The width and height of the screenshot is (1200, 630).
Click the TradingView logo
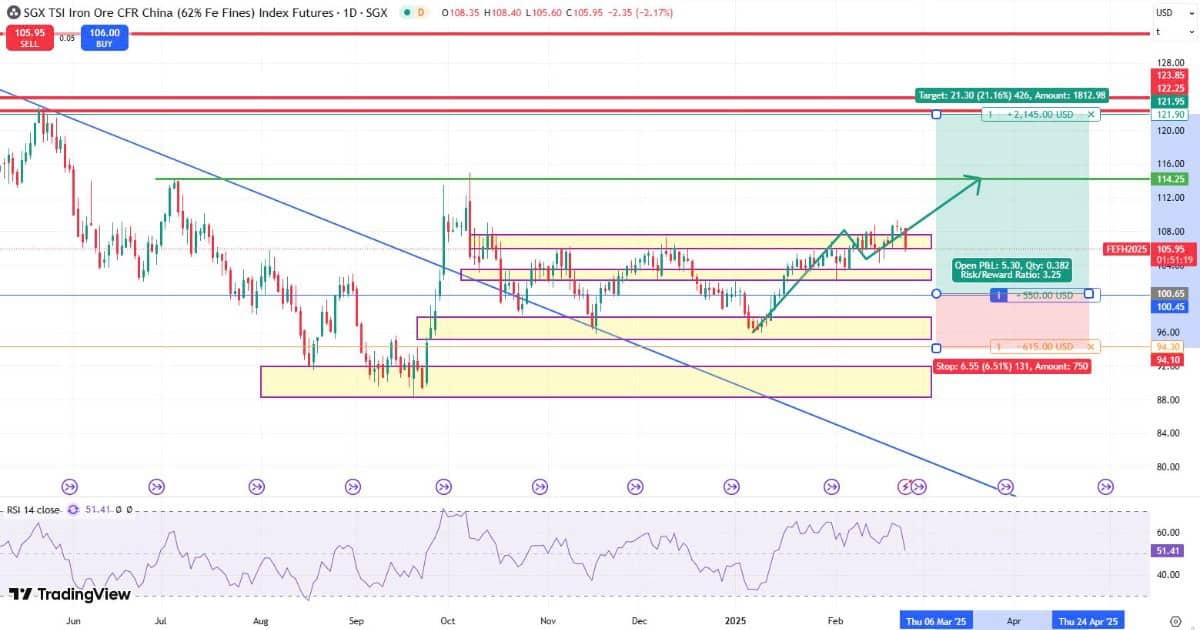coord(70,594)
